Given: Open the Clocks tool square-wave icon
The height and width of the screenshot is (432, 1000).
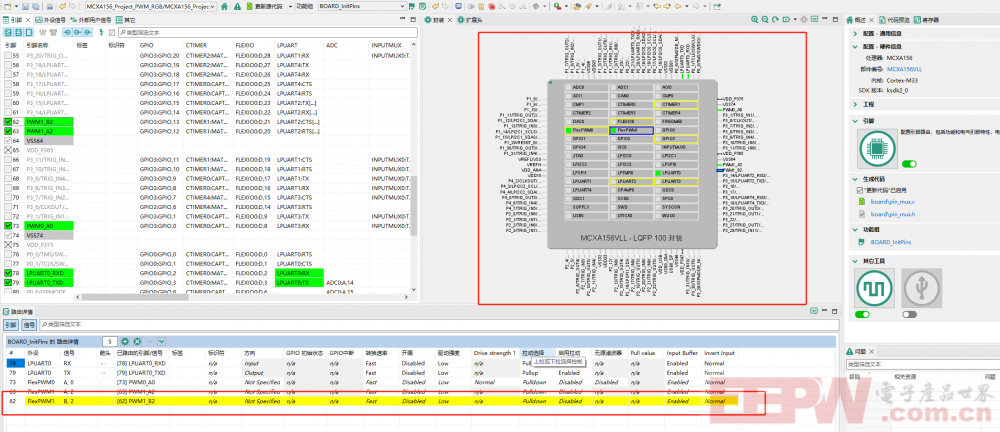Looking at the screenshot, I should pos(875,287).
